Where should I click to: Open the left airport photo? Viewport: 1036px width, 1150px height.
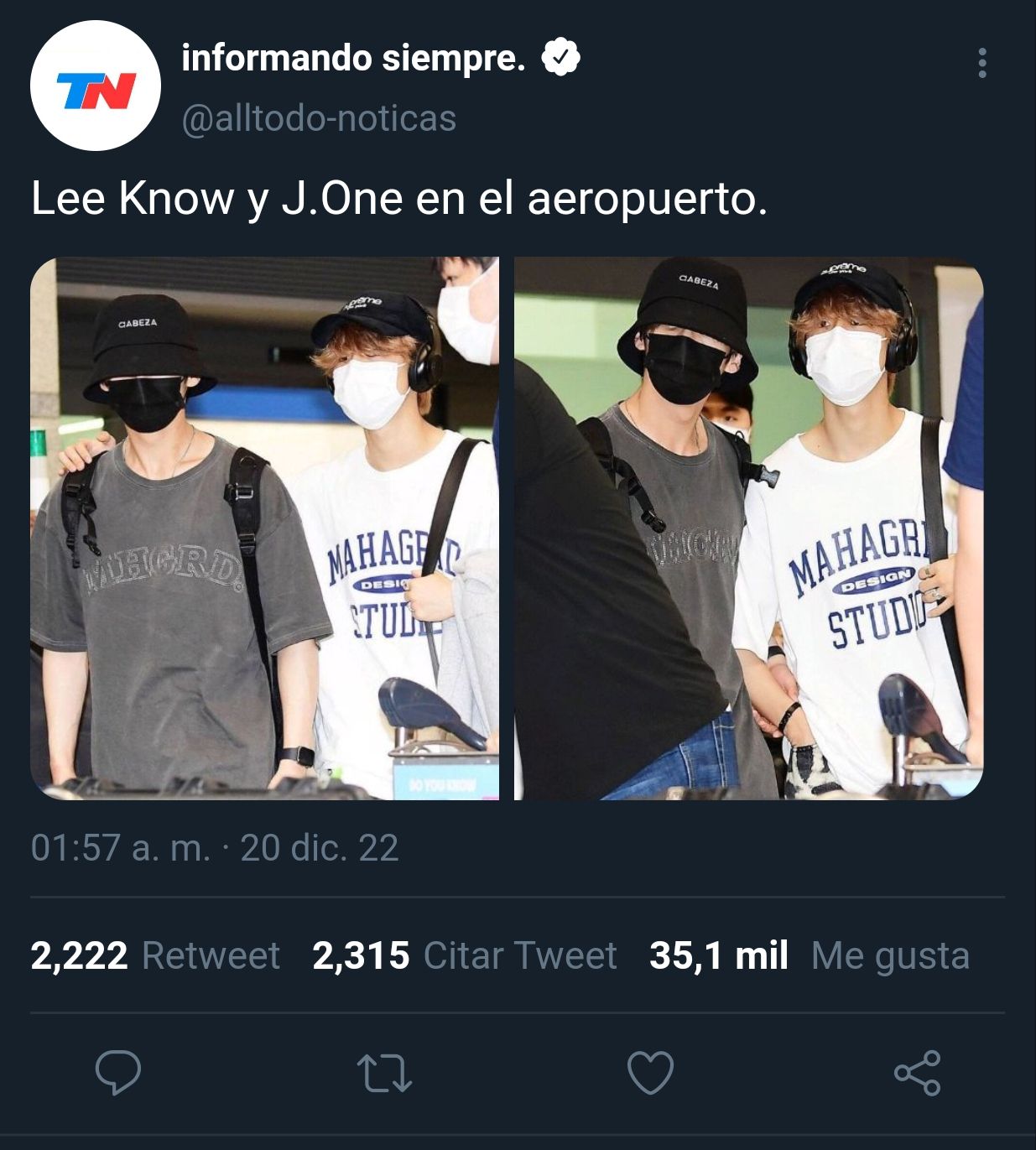[265, 528]
